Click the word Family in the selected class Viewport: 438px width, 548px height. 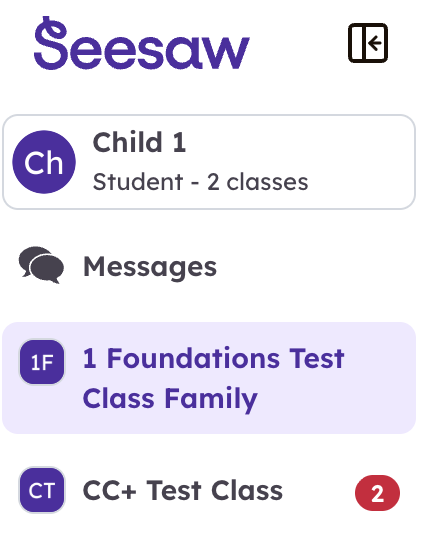coord(211,399)
